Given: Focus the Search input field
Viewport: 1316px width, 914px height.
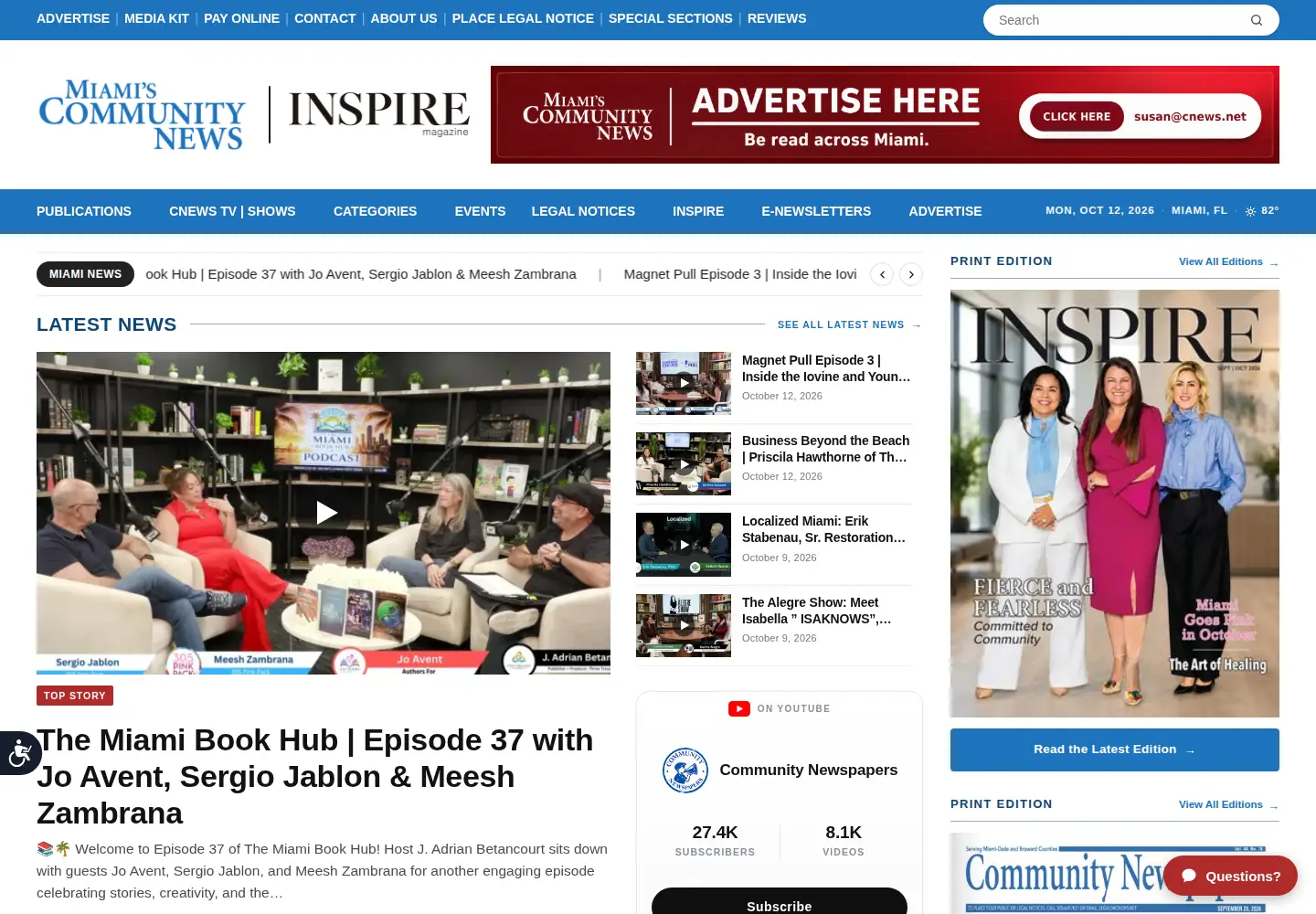Looking at the screenshot, I should click(1120, 20).
